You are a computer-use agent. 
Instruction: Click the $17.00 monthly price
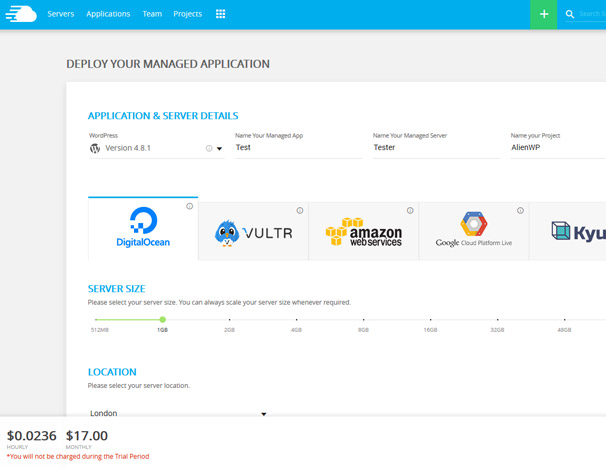[x=87, y=436]
